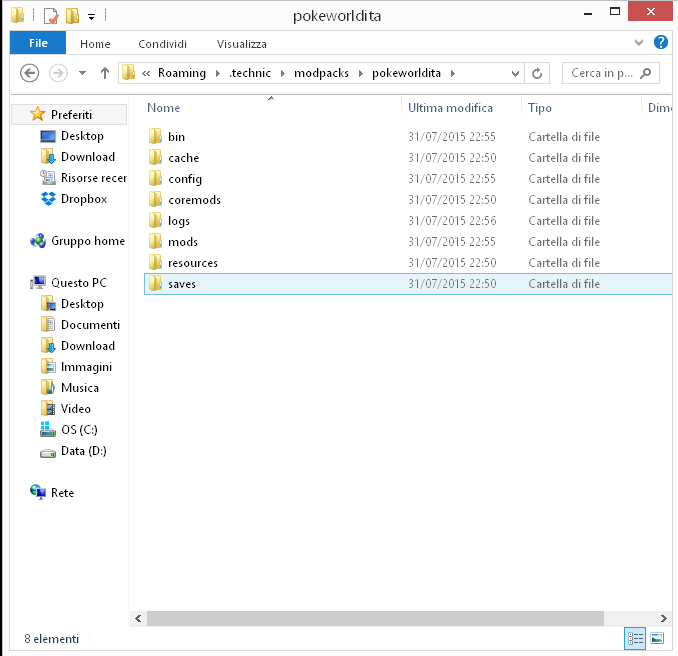678x656 pixels.
Task: Click the Back navigation arrow
Action: [29, 73]
